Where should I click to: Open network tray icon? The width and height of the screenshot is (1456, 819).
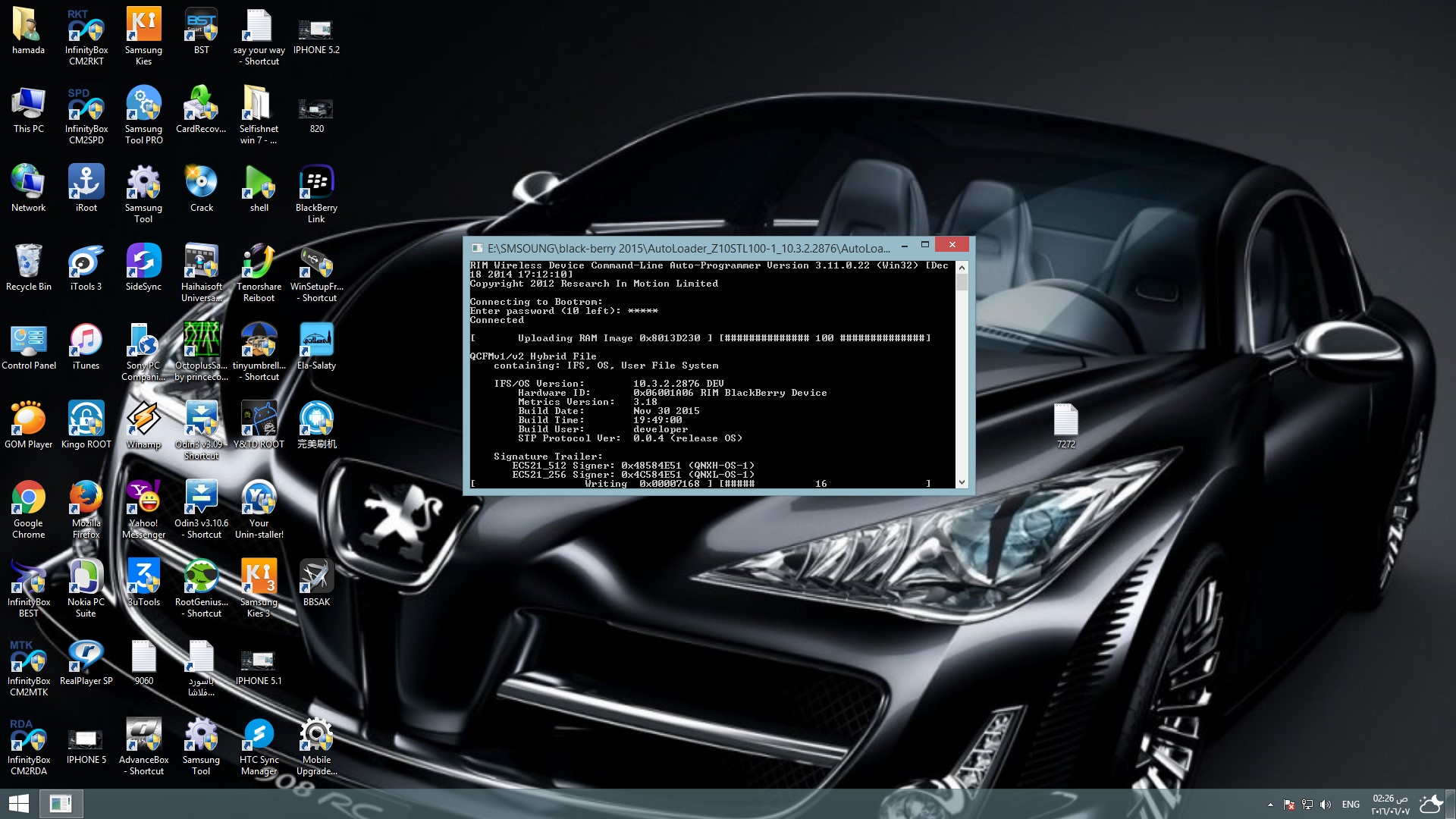pyautogui.click(x=1307, y=805)
